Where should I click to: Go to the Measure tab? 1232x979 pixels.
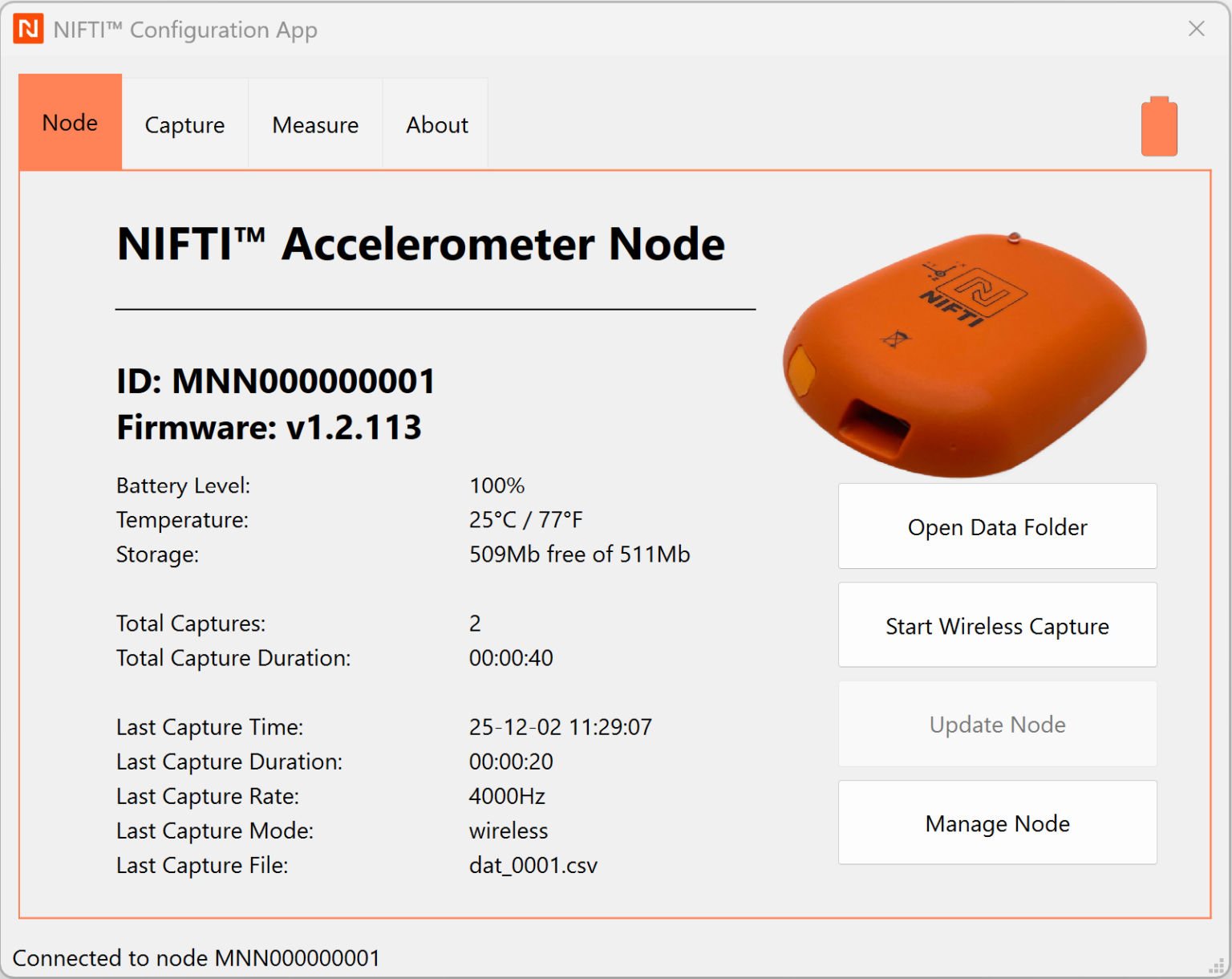coord(315,125)
